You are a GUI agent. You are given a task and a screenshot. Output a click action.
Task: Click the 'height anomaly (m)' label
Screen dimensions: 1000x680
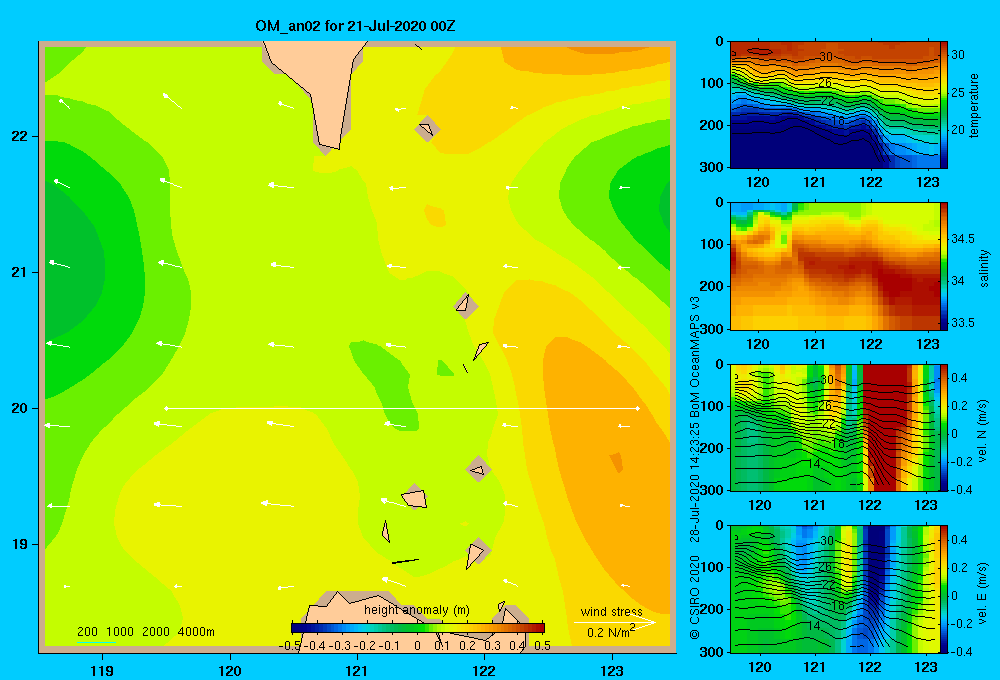(x=416, y=610)
